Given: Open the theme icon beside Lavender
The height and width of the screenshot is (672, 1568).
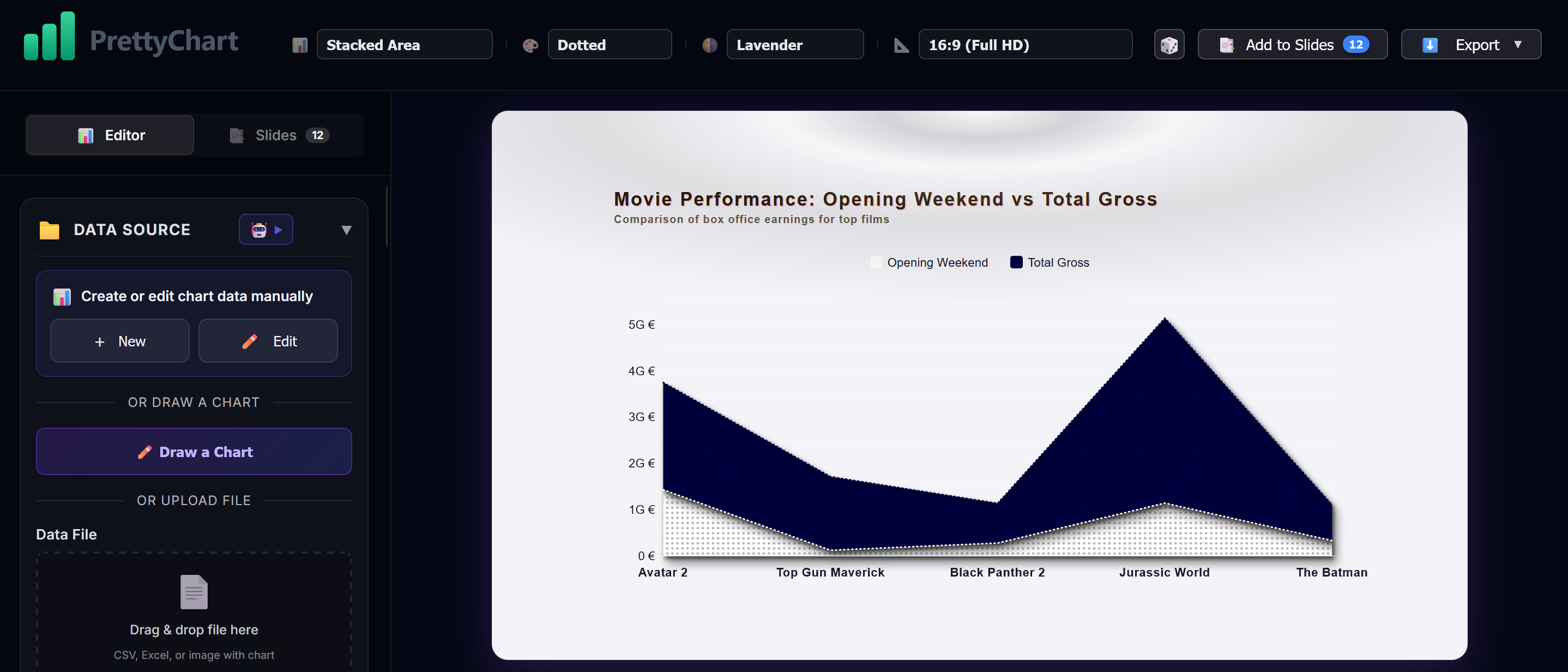Looking at the screenshot, I should click(x=709, y=45).
